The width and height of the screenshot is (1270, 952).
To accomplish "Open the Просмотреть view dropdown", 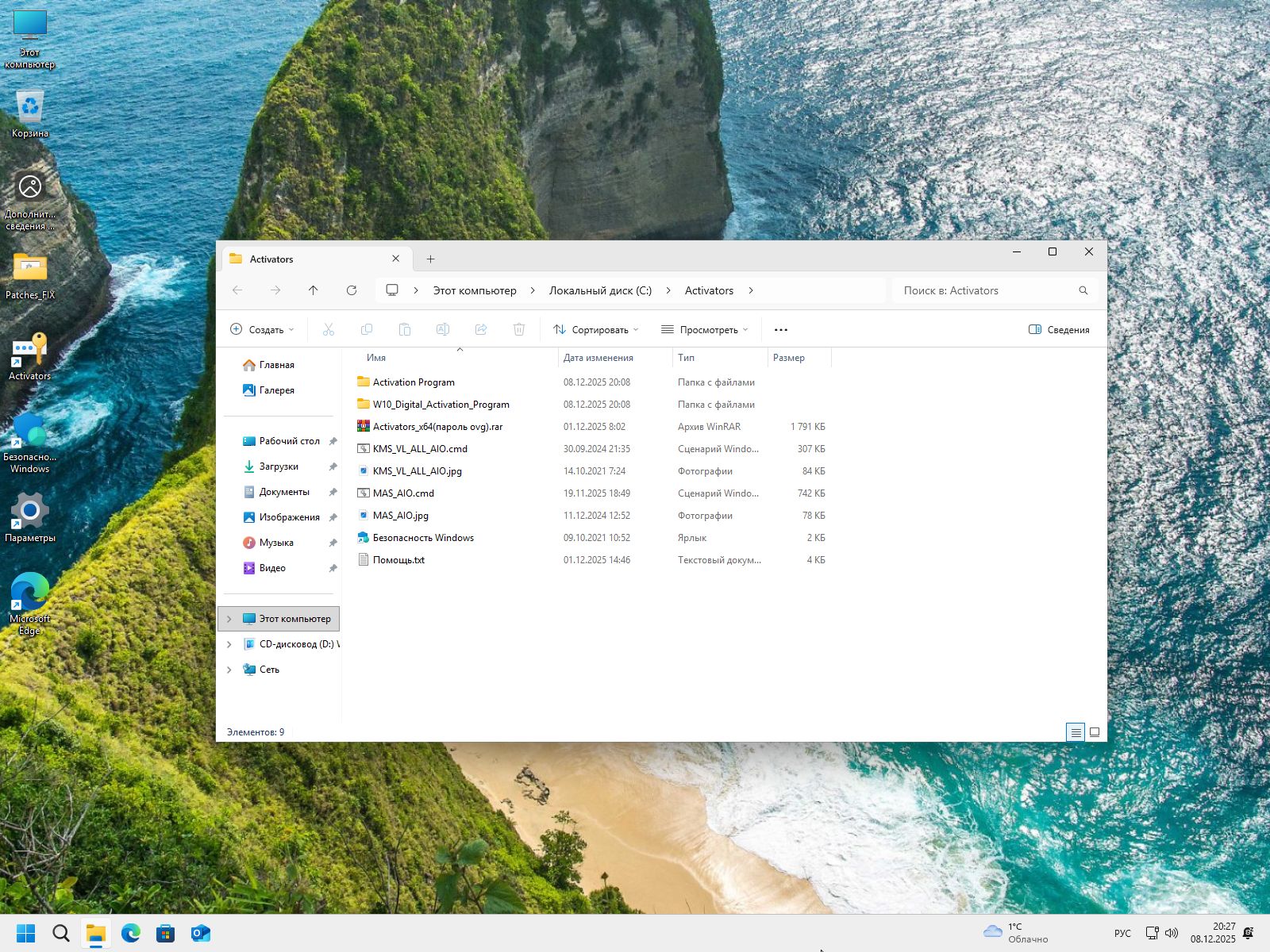I will coord(704,330).
